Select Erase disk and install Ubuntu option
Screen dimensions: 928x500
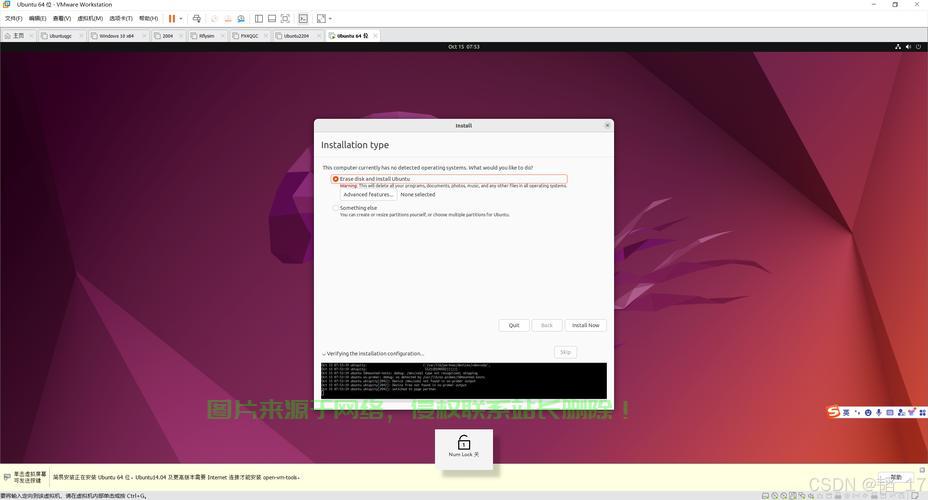click(336, 179)
